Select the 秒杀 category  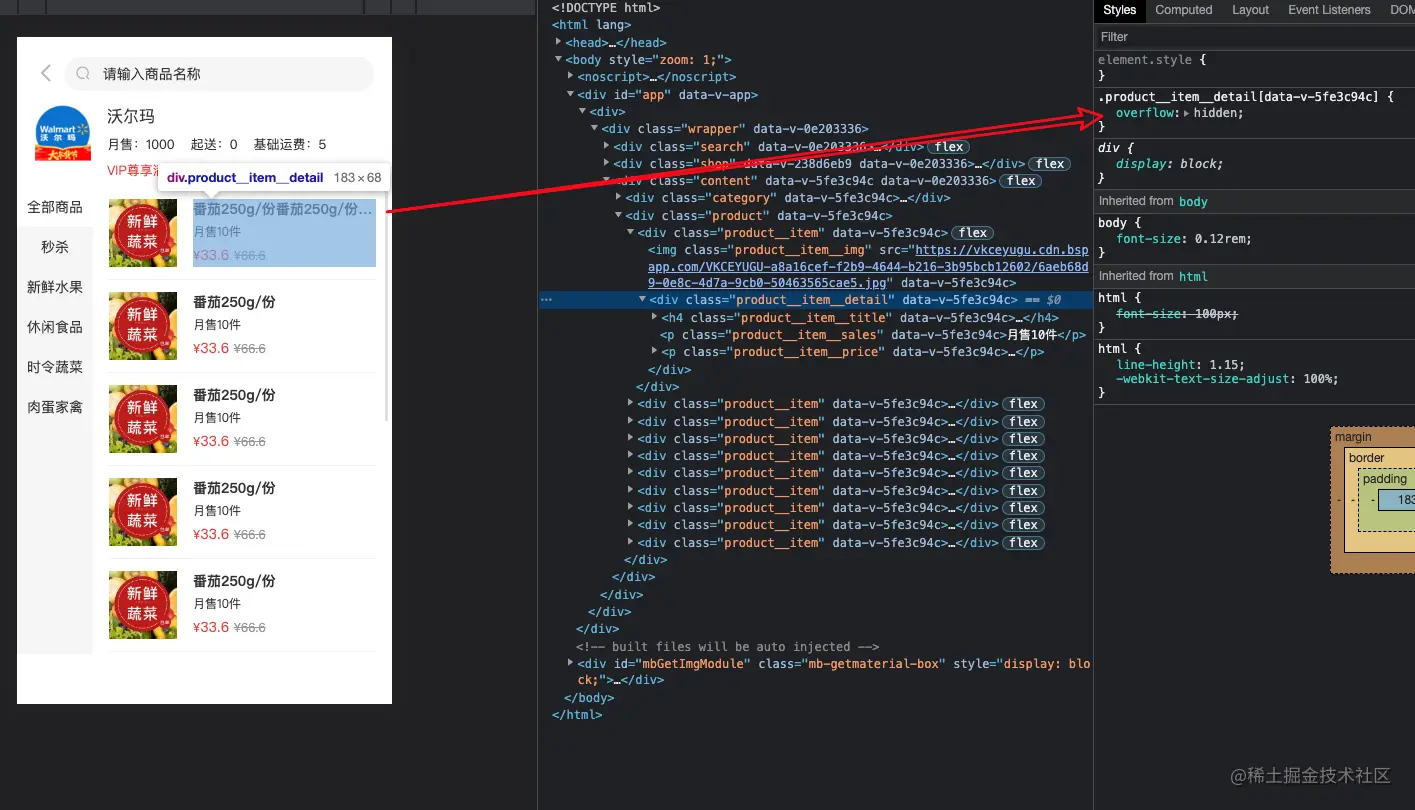(55, 247)
